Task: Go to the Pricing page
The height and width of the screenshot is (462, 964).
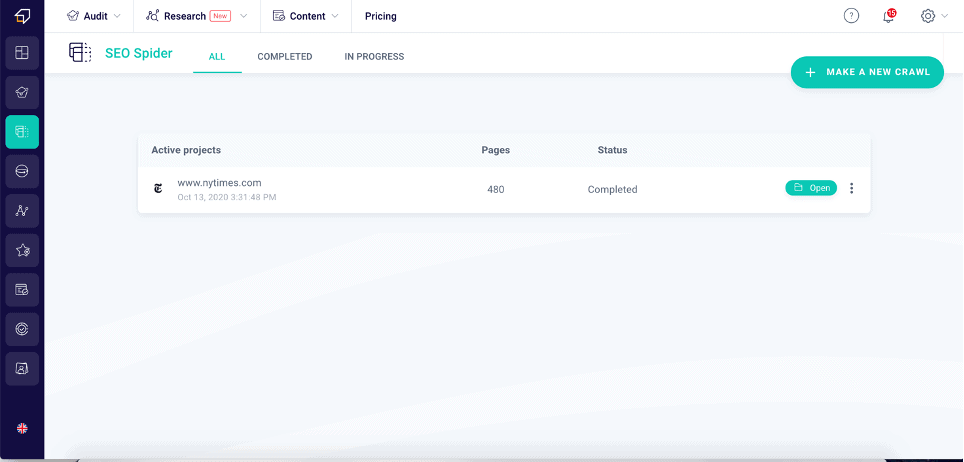Action: click(x=381, y=16)
